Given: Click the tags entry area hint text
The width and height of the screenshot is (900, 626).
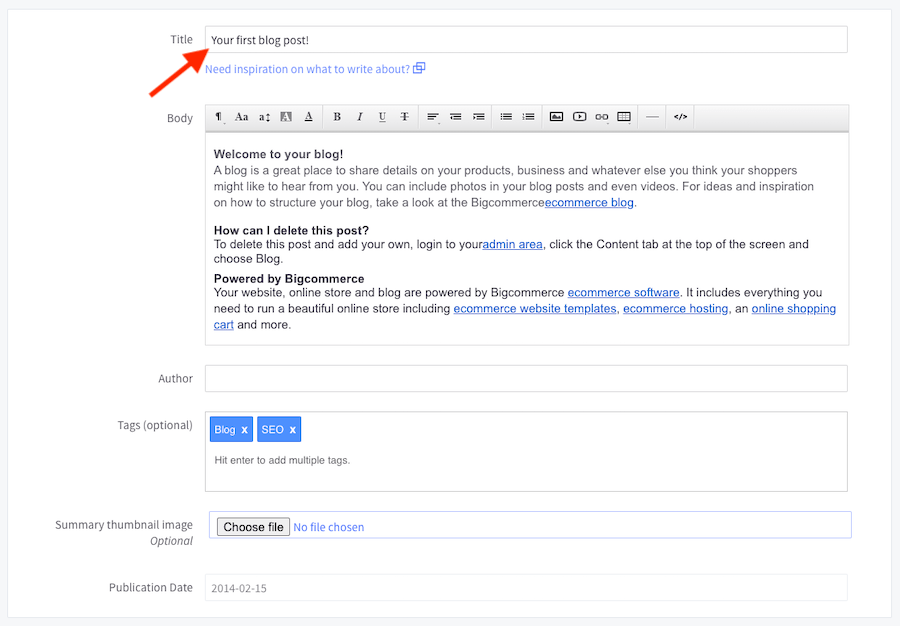Looking at the screenshot, I should coord(282,460).
